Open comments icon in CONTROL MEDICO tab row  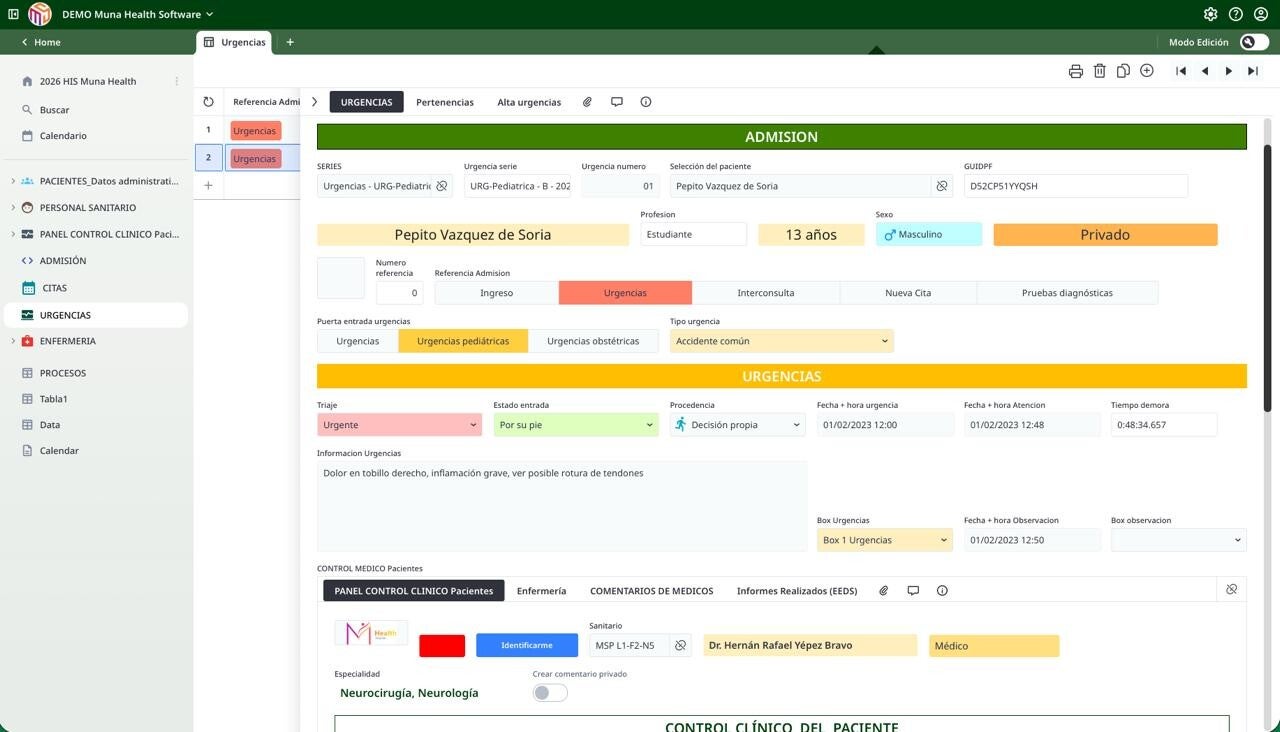click(x=913, y=591)
